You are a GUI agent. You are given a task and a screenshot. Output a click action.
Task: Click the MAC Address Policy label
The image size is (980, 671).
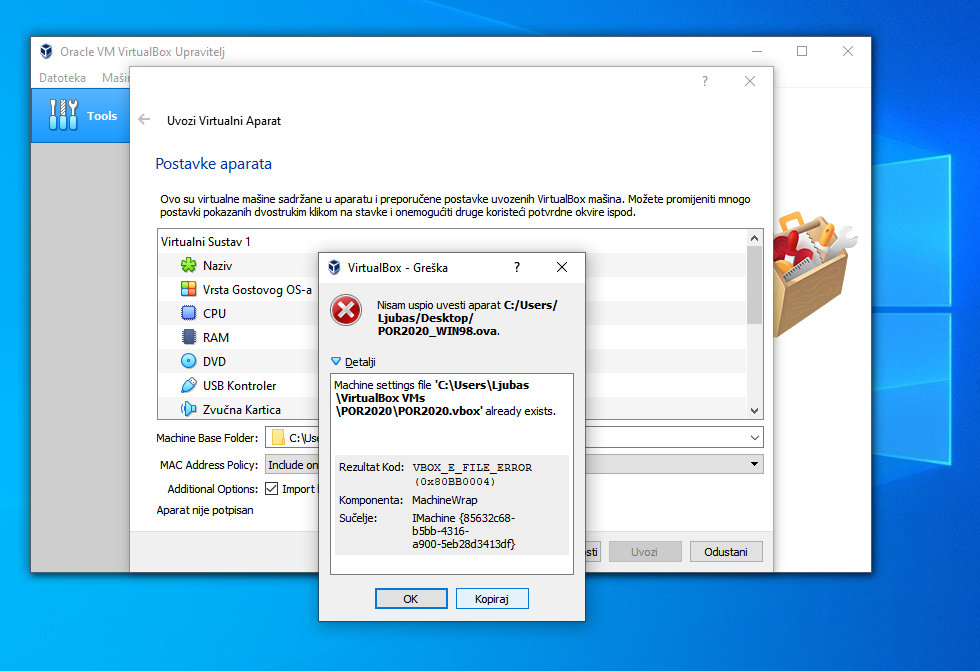click(x=209, y=465)
